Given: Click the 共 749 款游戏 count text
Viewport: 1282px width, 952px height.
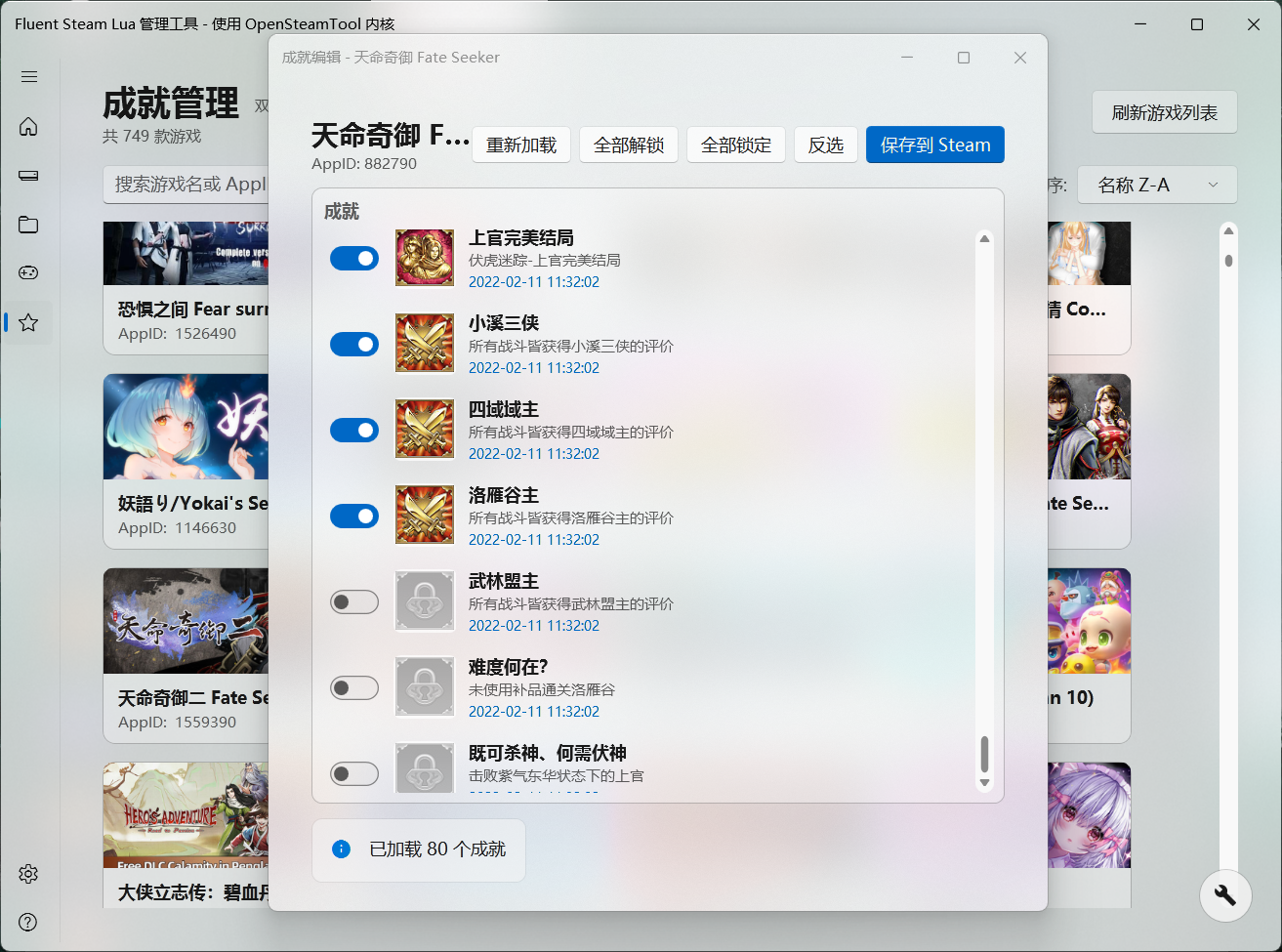Looking at the screenshot, I should (152, 137).
